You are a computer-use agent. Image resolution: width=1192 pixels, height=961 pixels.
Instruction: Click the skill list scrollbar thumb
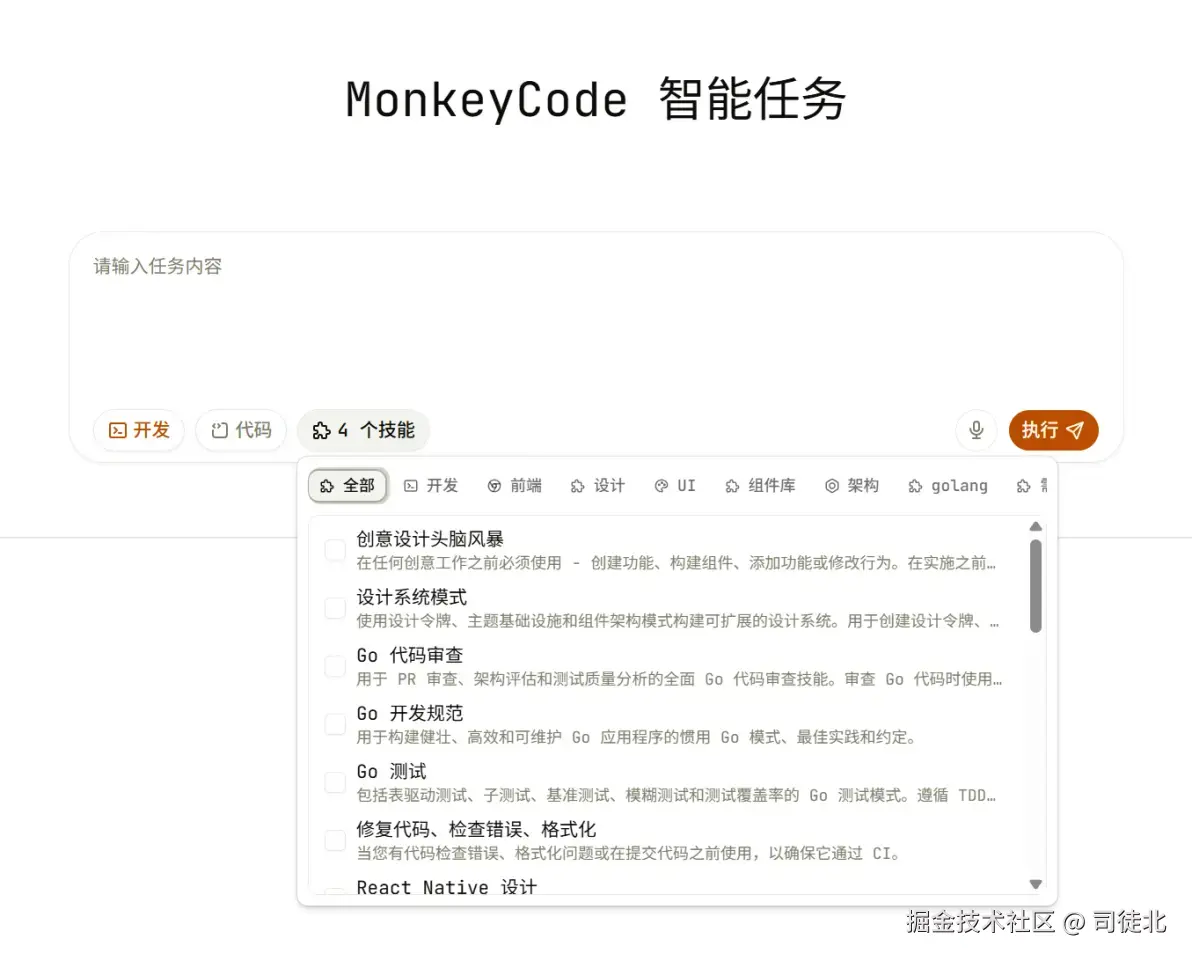(1035, 586)
